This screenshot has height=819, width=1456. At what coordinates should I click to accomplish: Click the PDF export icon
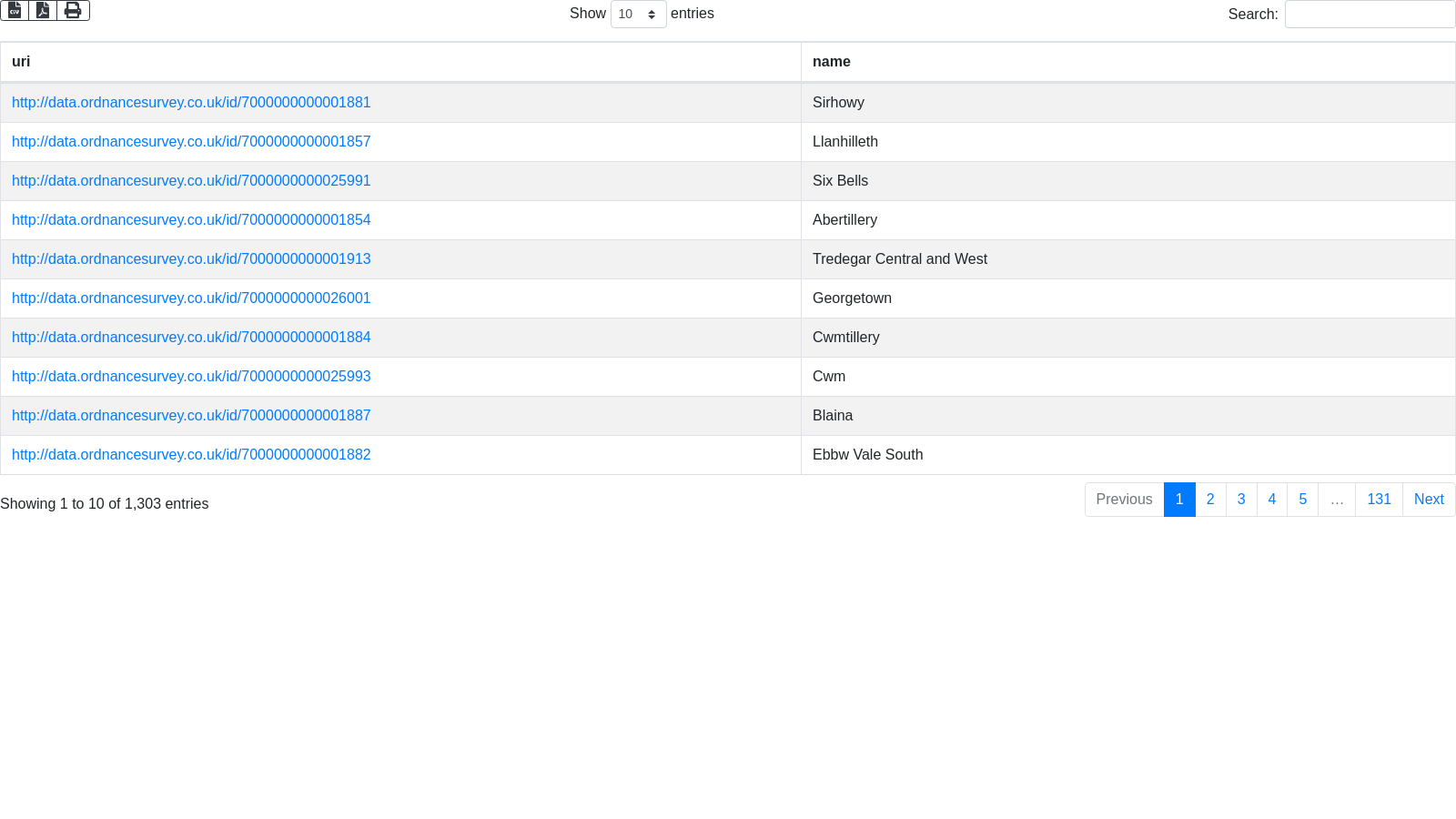pyautogui.click(x=43, y=10)
